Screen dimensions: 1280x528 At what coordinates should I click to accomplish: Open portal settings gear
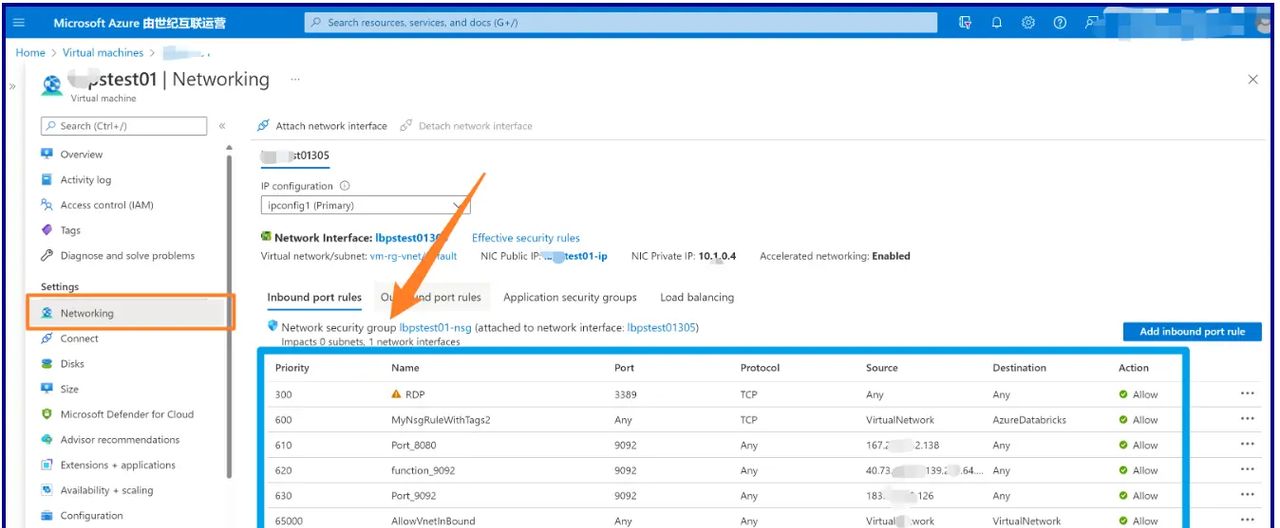coord(1028,23)
